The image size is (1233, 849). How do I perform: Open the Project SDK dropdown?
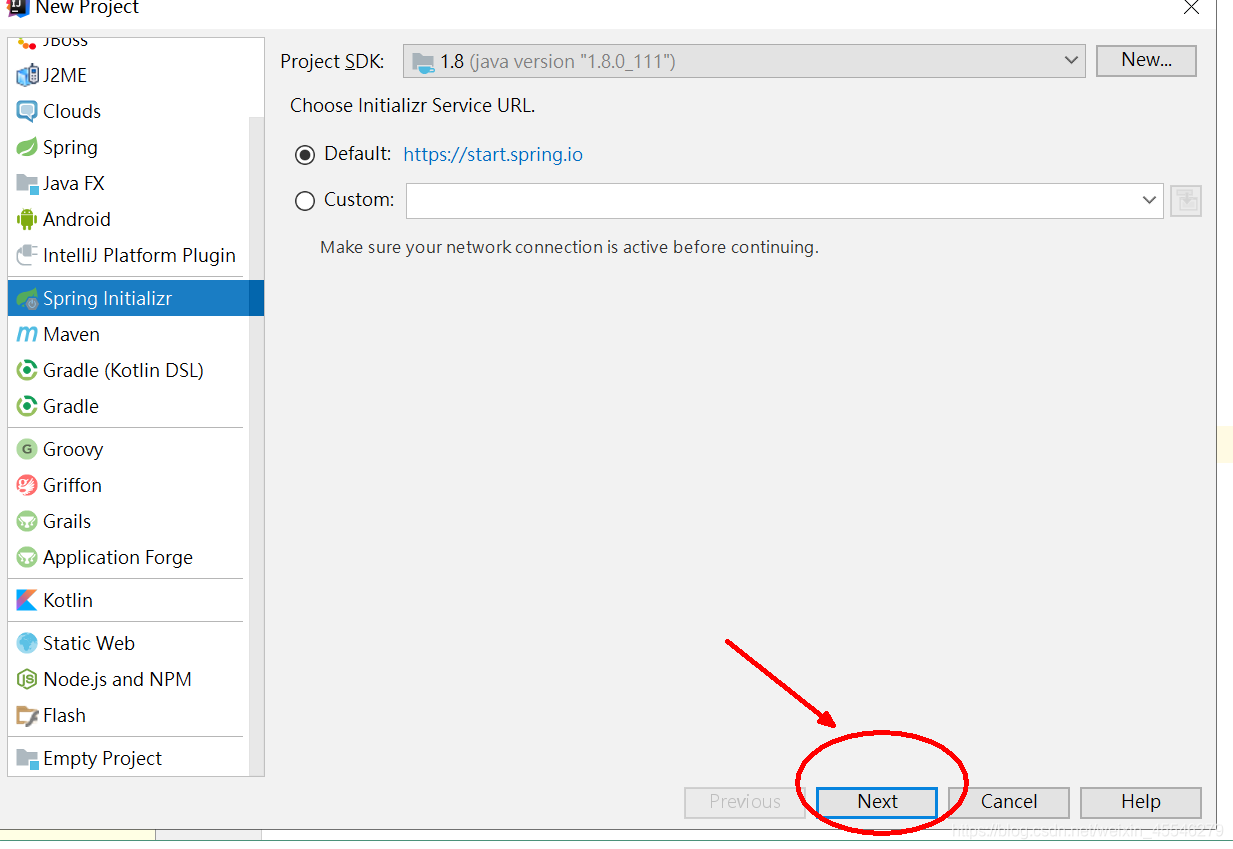[x=744, y=61]
